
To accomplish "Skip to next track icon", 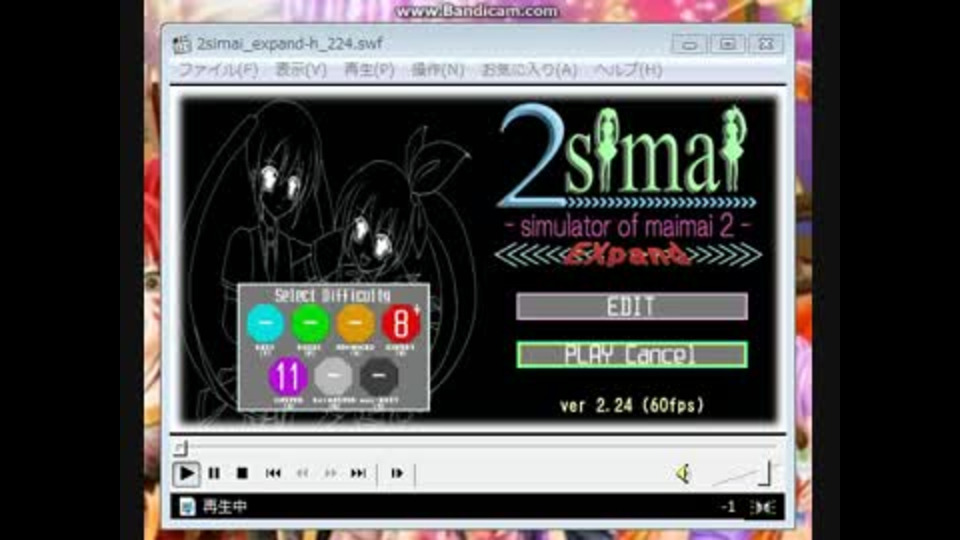I will coord(359,473).
